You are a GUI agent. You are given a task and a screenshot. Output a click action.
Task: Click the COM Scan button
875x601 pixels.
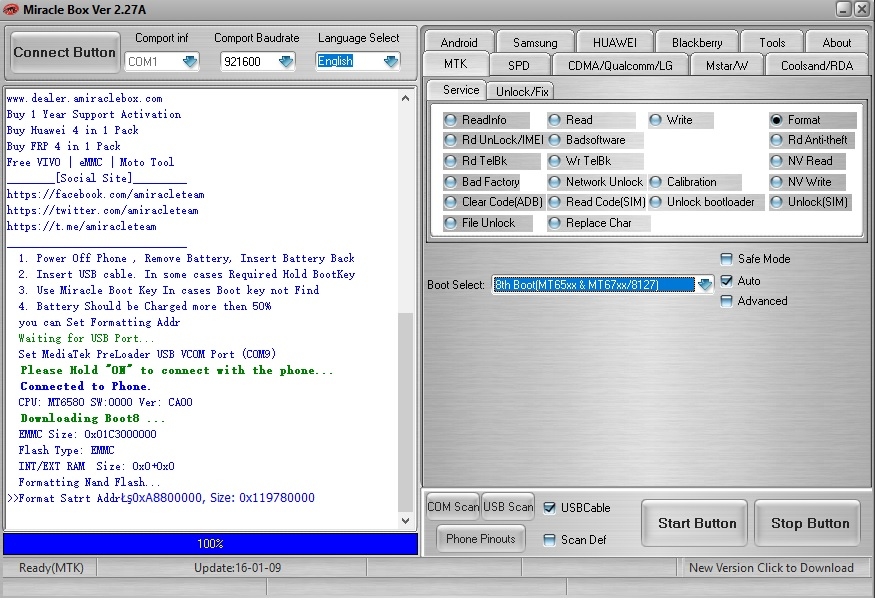(453, 507)
